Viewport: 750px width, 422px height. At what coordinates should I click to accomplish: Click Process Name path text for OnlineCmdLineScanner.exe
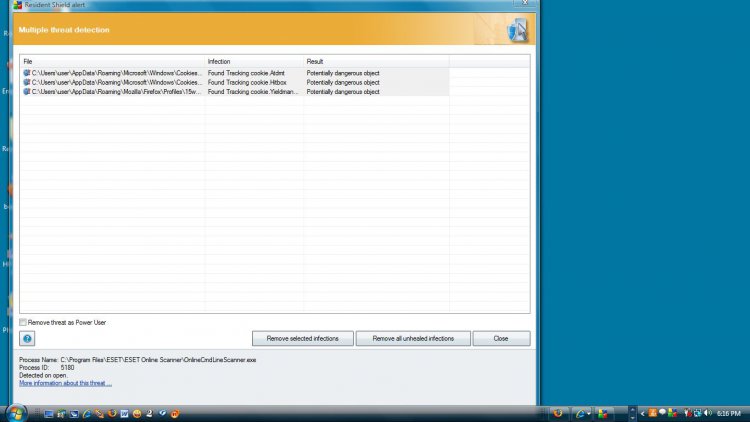tap(158, 360)
